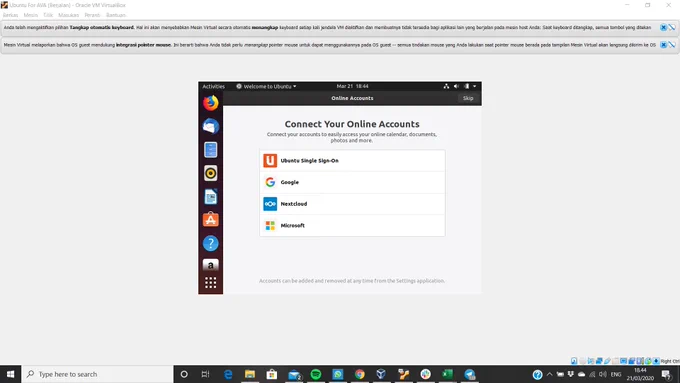Click the VirtualBox shared folders status icon
The image size is (680, 383).
[615, 361]
